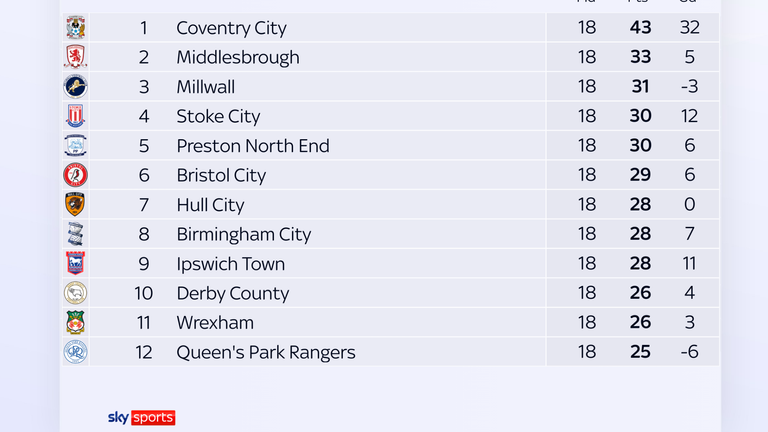
Task: Open the Middlesbrough team name link
Action: (237, 57)
